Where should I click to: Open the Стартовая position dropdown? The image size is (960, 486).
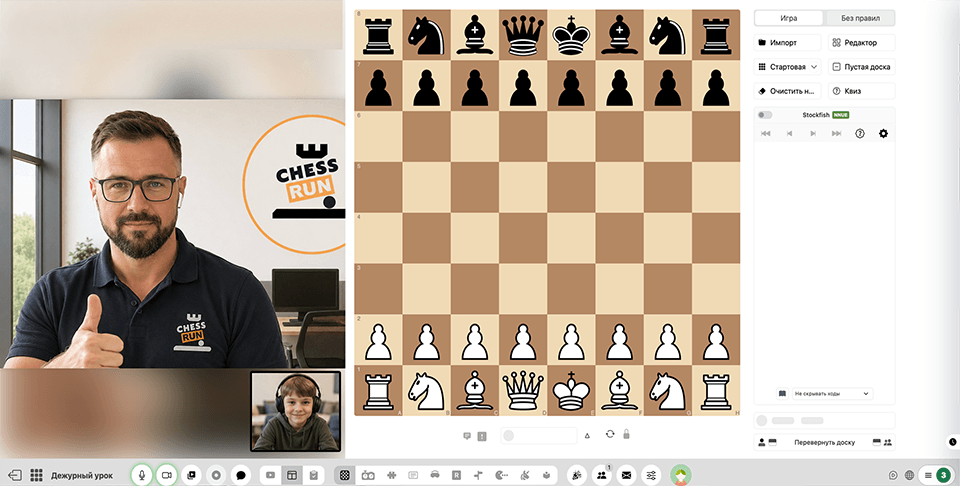787,67
